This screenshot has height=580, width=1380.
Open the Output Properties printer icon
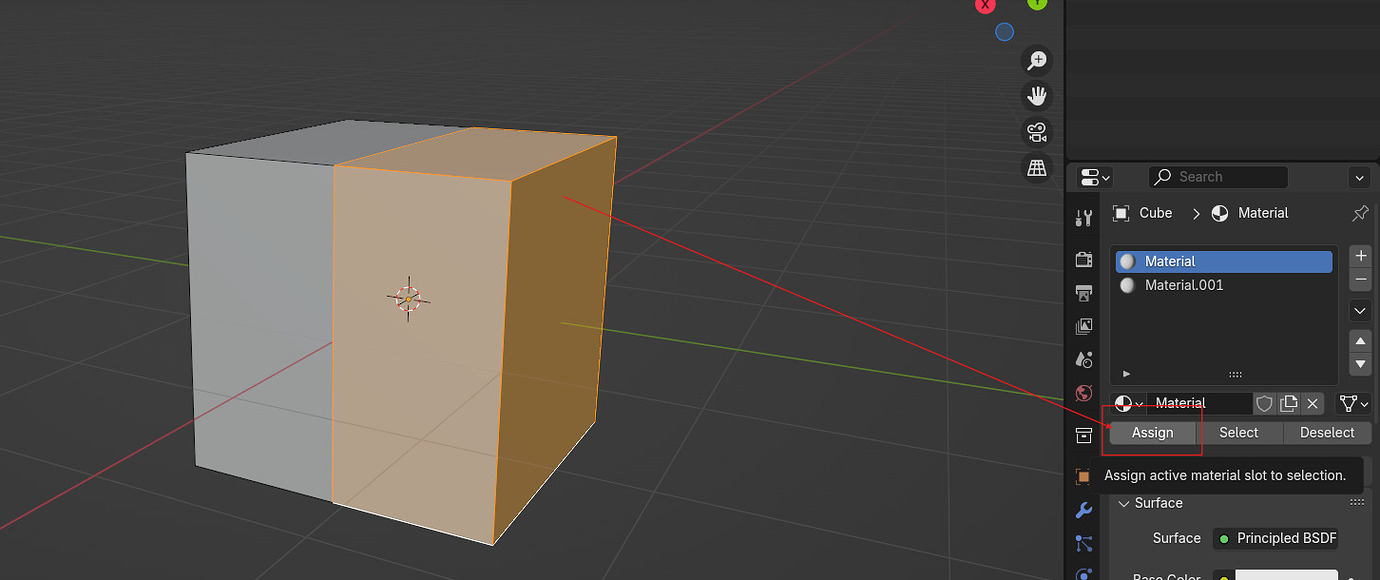(1083, 293)
